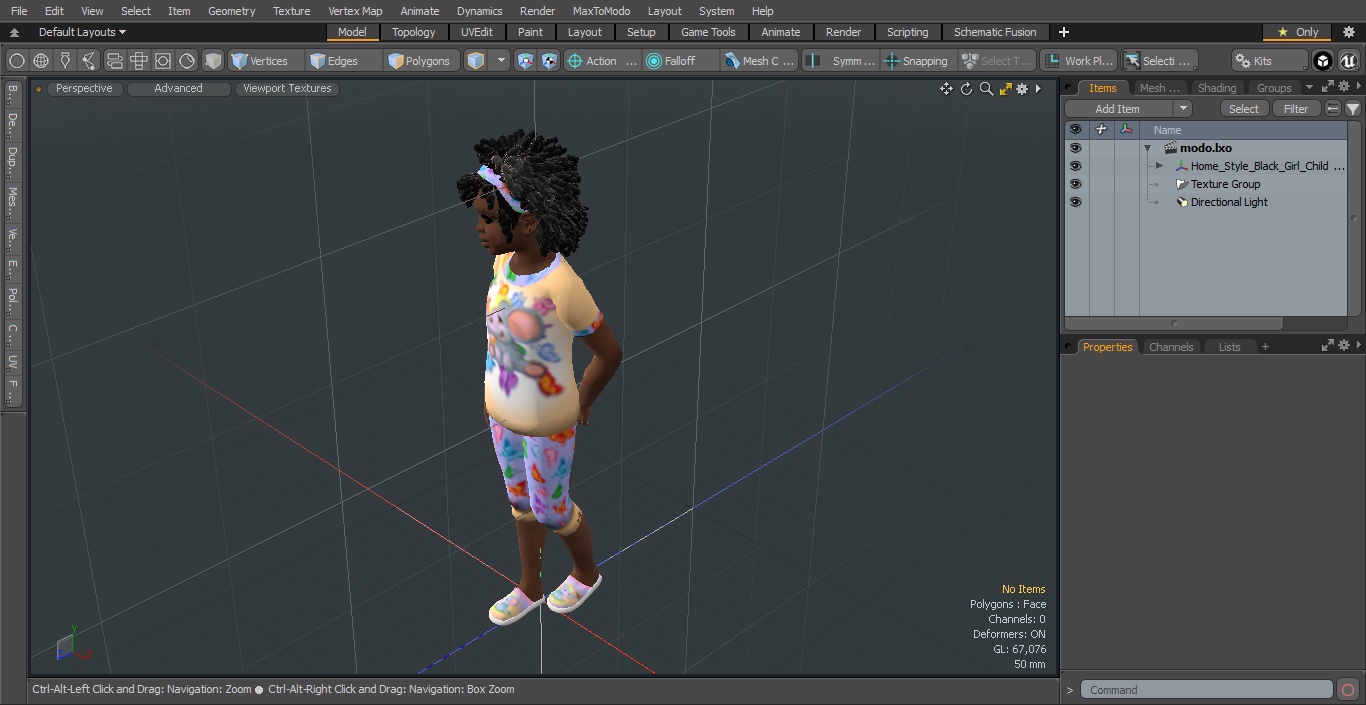Click the Unity cube icon beside Kits
The width and height of the screenshot is (1366, 705).
pyautogui.click(x=1323, y=61)
